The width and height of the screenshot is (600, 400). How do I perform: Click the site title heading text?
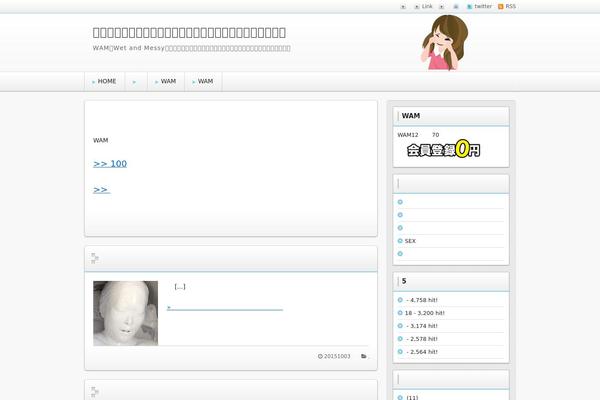tap(189, 33)
